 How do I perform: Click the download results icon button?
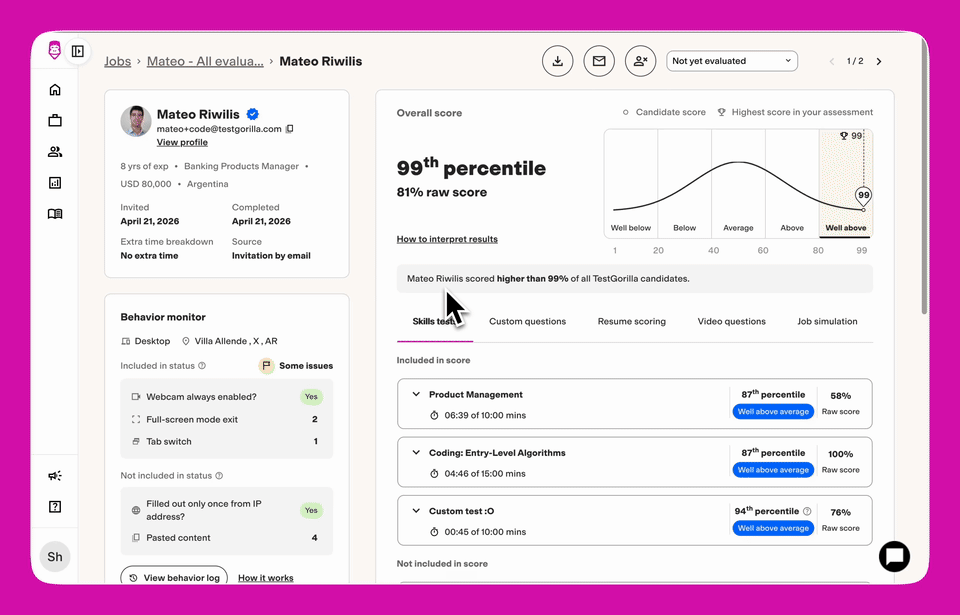(558, 61)
